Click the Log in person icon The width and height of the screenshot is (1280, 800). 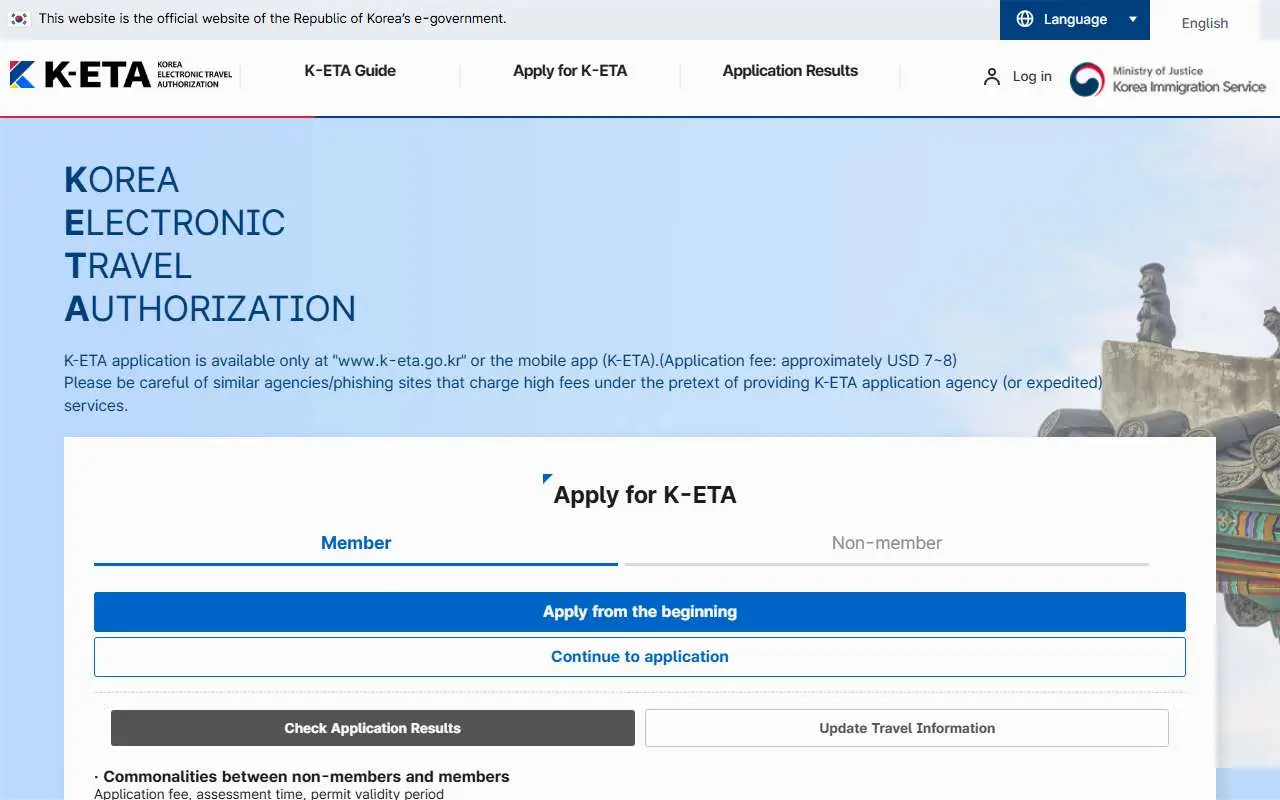click(x=991, y=76)
